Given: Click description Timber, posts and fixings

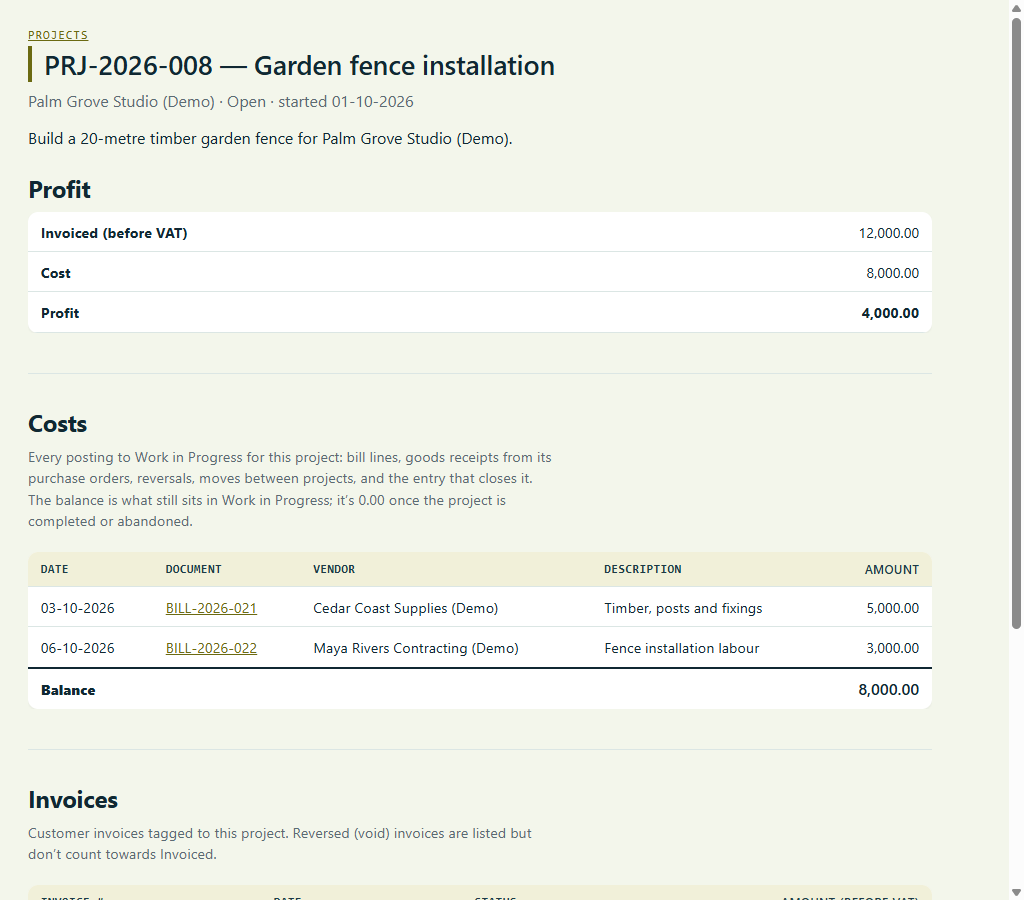Looking at the screenshot, I should (x=683, y=608).
